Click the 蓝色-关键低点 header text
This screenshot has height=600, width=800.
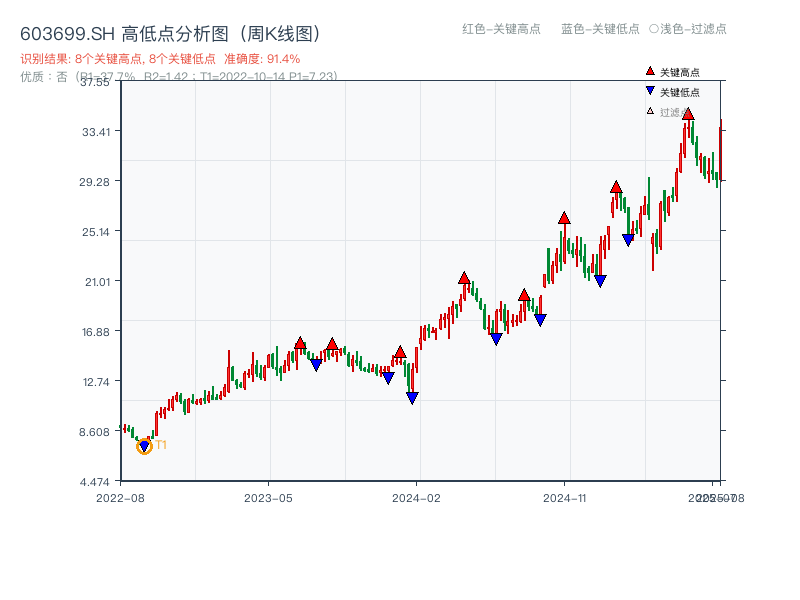(600, 29)
